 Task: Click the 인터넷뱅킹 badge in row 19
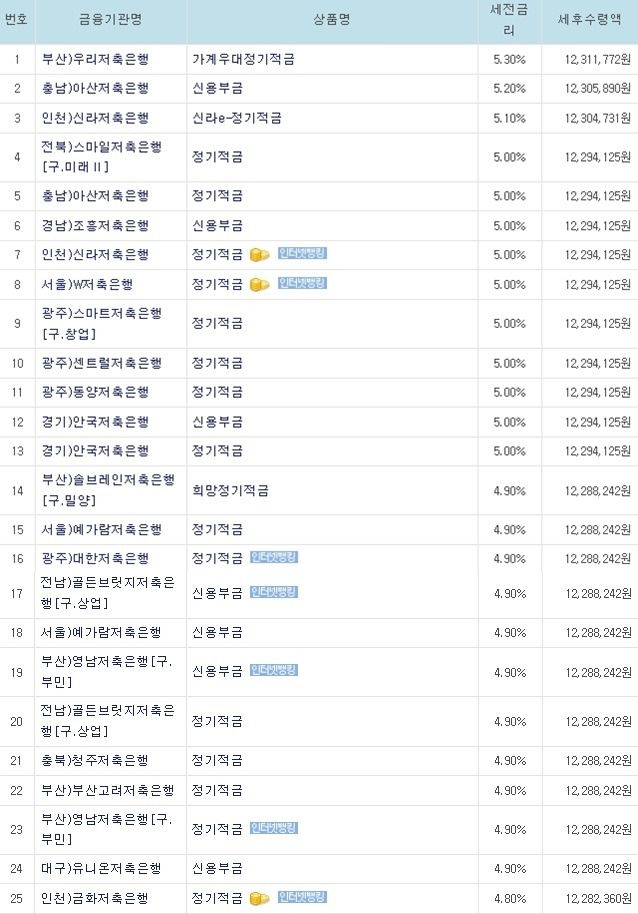274,670
